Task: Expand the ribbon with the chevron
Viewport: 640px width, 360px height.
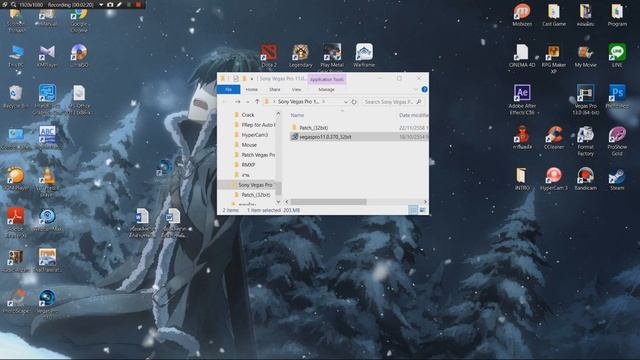Action: click(x=416, y=89)
